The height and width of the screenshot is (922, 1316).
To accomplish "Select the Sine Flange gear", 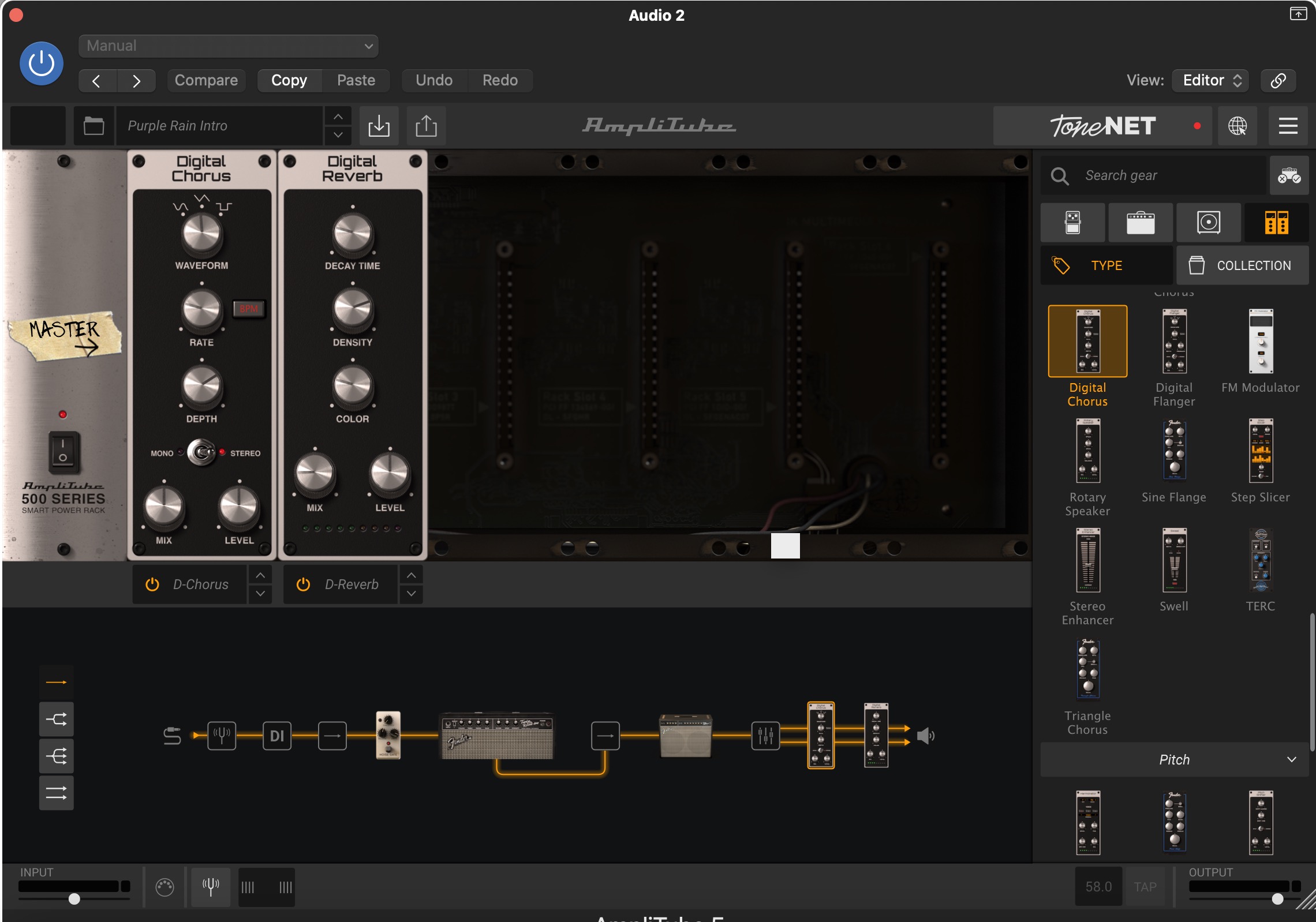I will 1174,451.
